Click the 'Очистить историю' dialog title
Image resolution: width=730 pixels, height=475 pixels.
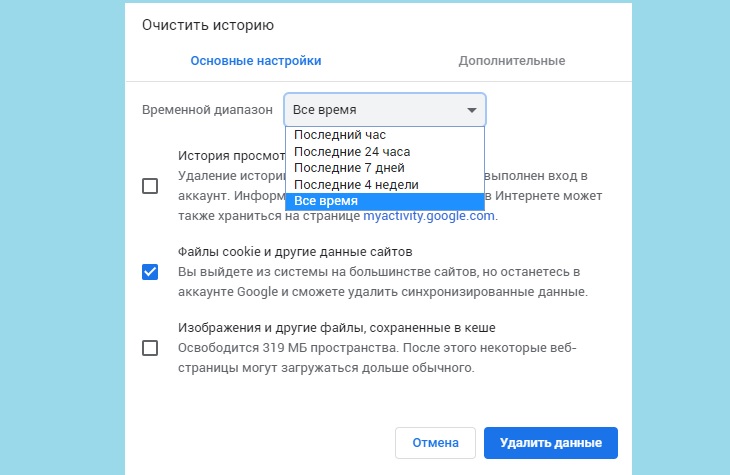coord(208,24)
